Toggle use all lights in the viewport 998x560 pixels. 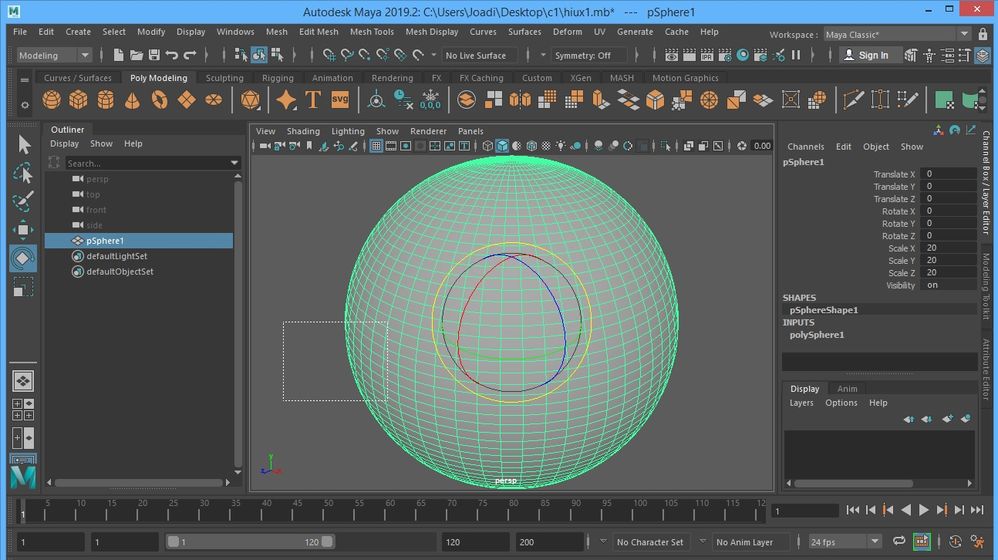(560, 146)
